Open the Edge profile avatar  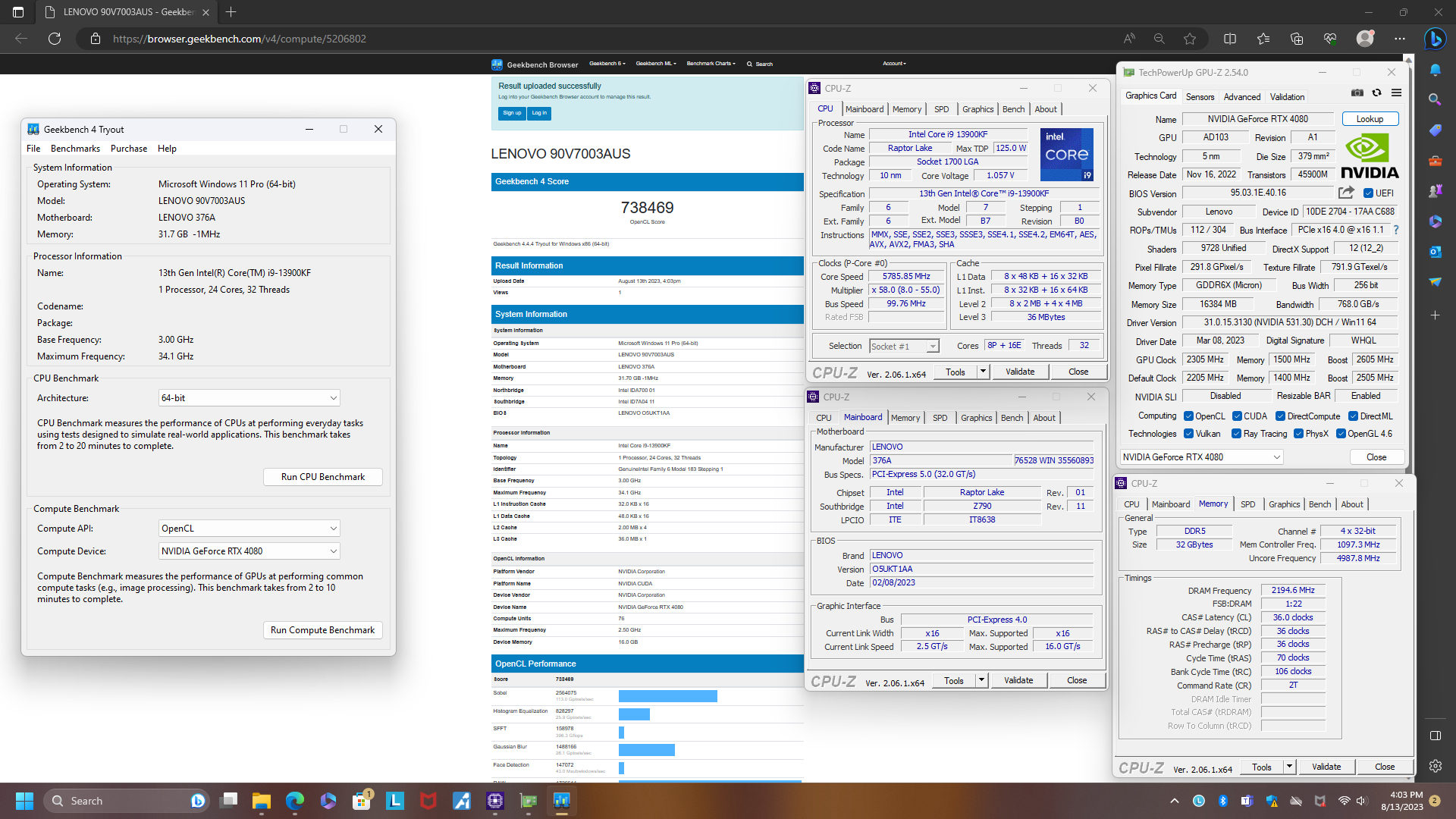coord(1365,39)
